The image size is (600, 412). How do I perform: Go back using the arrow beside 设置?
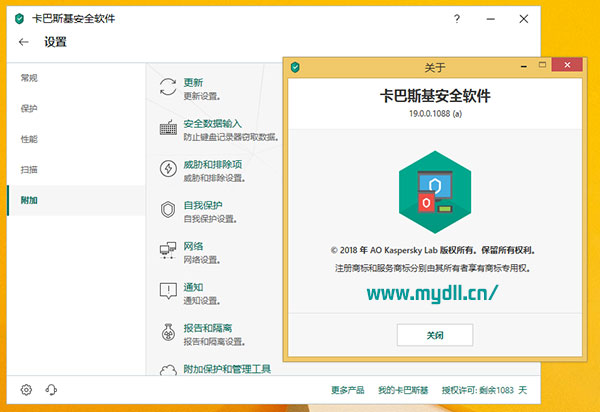pyautogui.click(x=24, y=42)
